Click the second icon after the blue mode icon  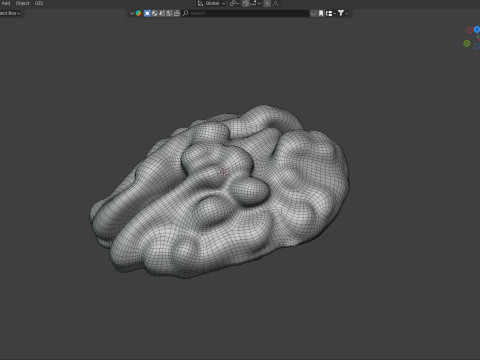tap(162, 13)
